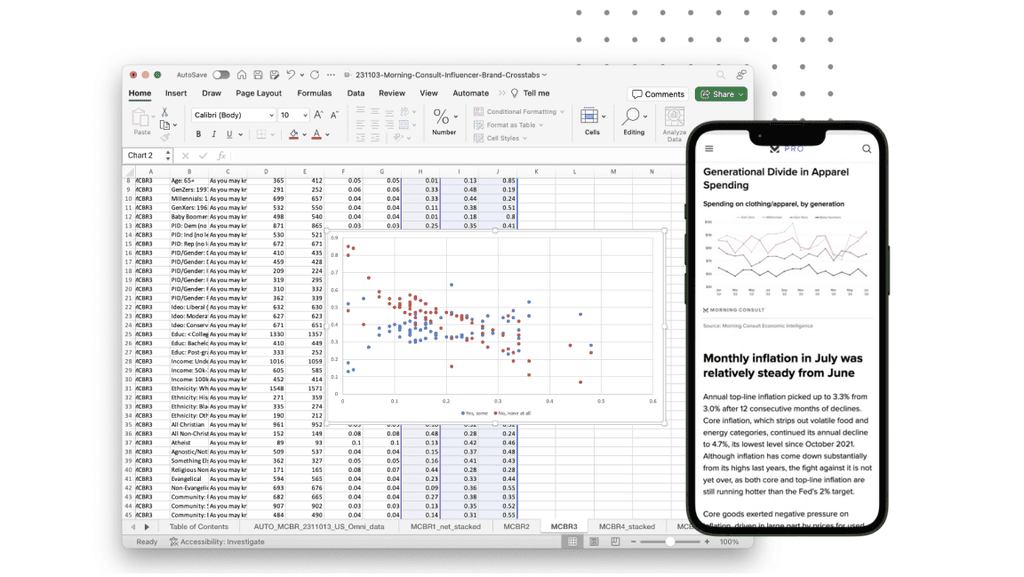This screenshot has width=1024, height=577.
Task: Open the Formulas ribbon tab
Action: [x=314, y=93]
